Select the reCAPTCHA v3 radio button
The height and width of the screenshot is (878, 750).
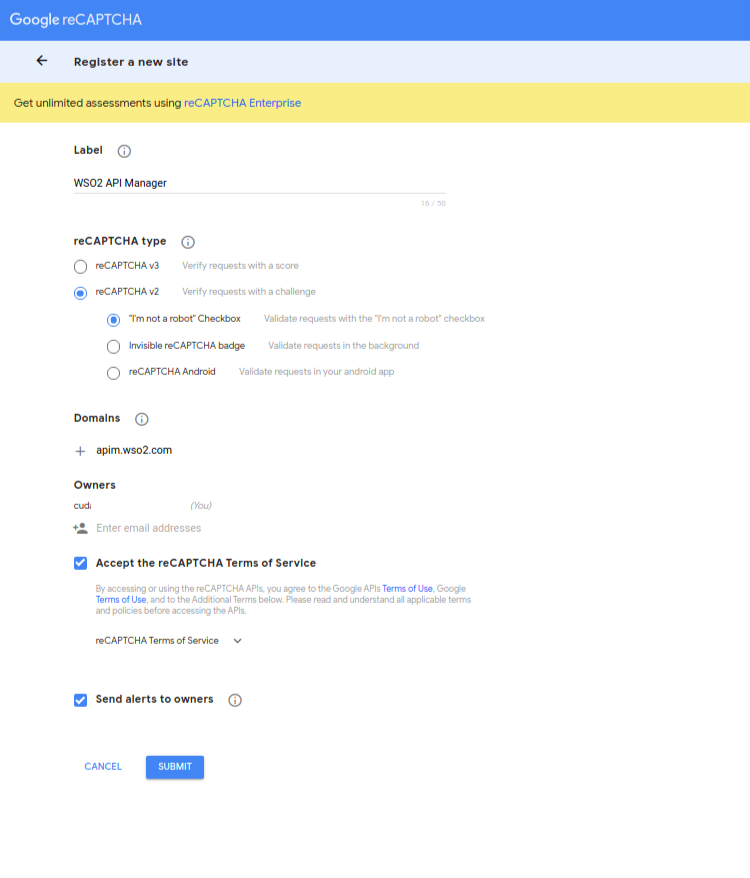[x=81, y=267]
